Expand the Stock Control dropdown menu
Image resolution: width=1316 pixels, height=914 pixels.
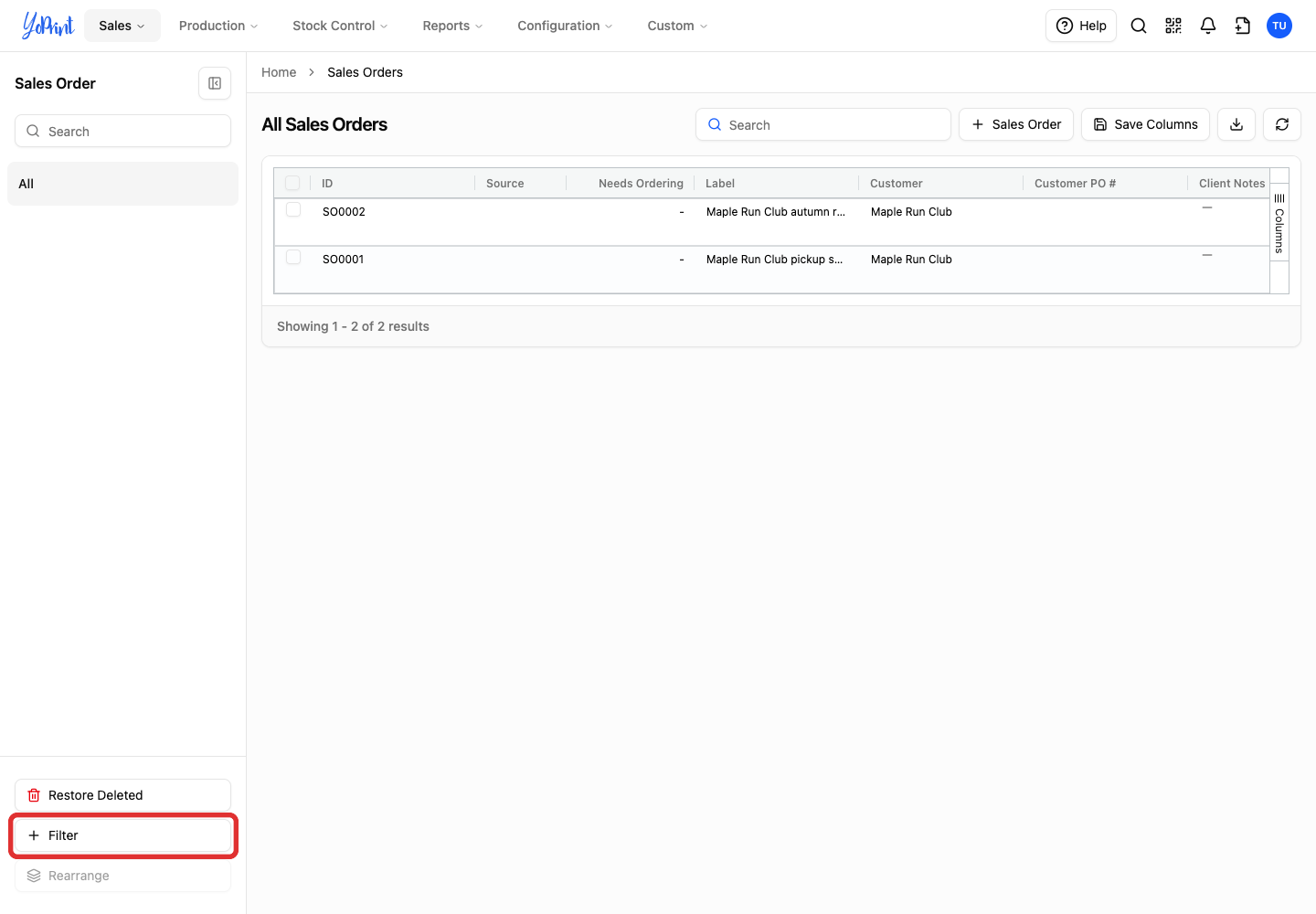(340, 26)
